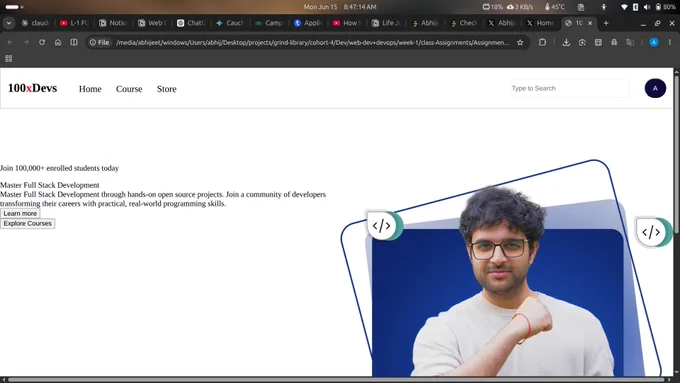
Task: Open the browser three-dot menu
Action: pos(670,43)
